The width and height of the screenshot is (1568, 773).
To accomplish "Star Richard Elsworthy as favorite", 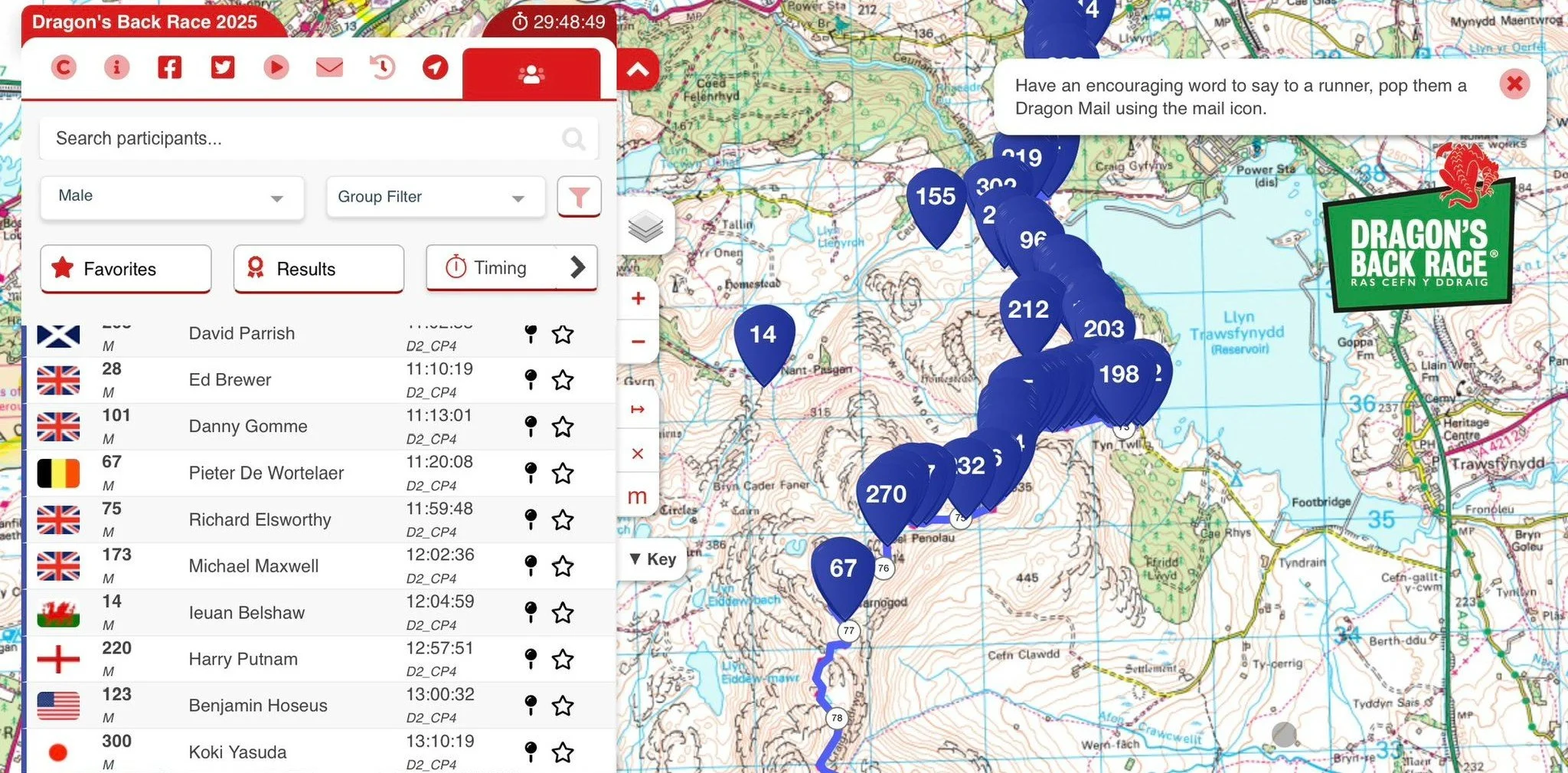I will click(563, 519).
